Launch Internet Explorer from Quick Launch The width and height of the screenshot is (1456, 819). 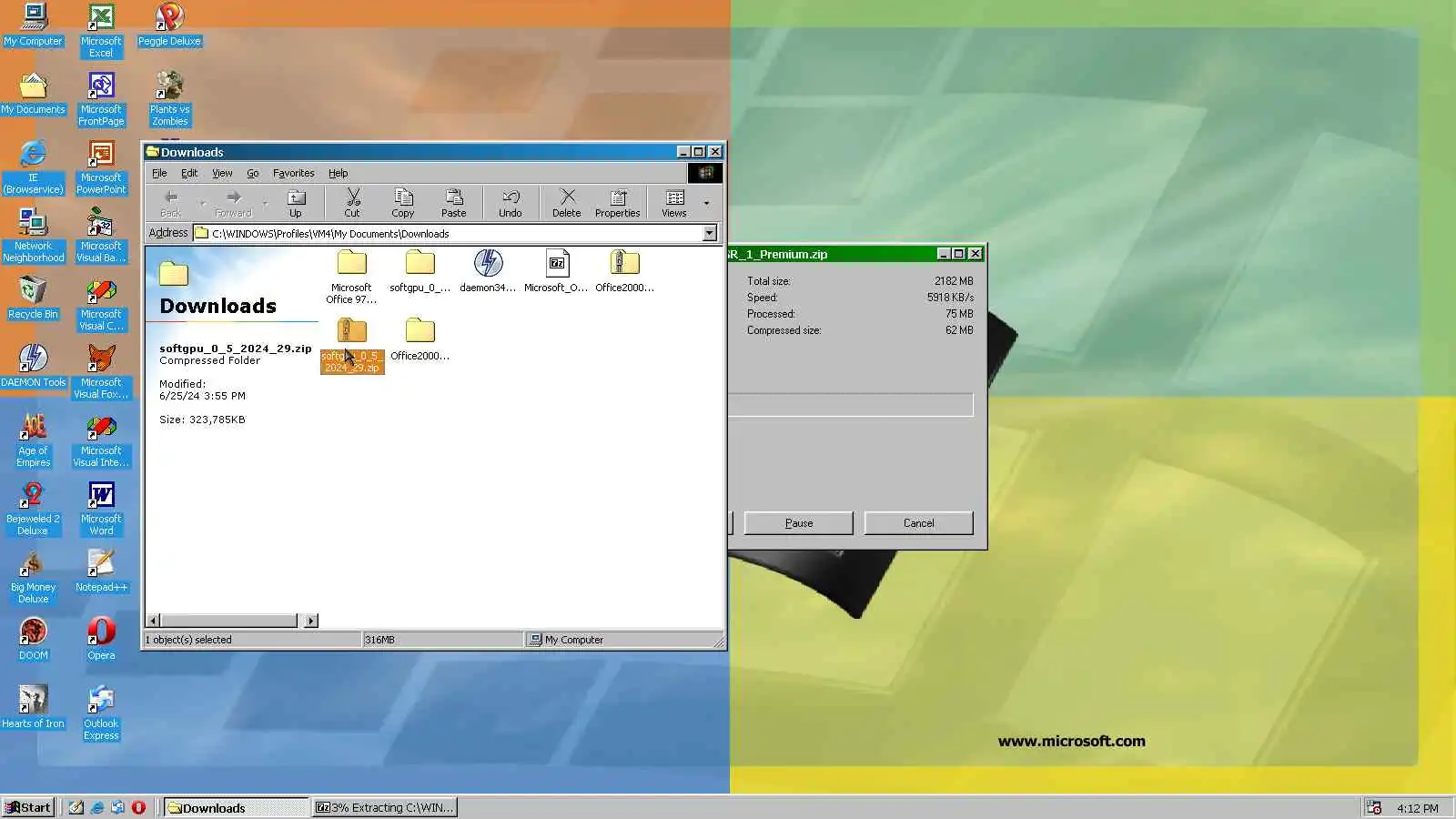coord(96,807)
